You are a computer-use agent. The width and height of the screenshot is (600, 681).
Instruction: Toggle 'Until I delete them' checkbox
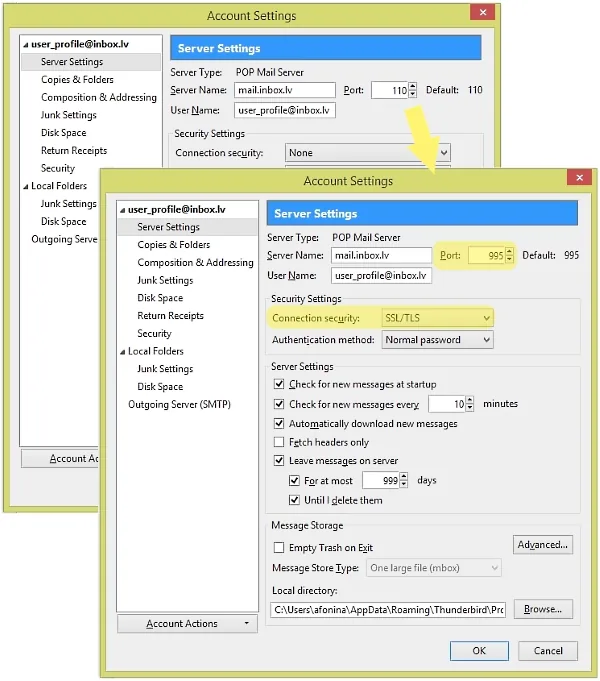click(294, 500)
